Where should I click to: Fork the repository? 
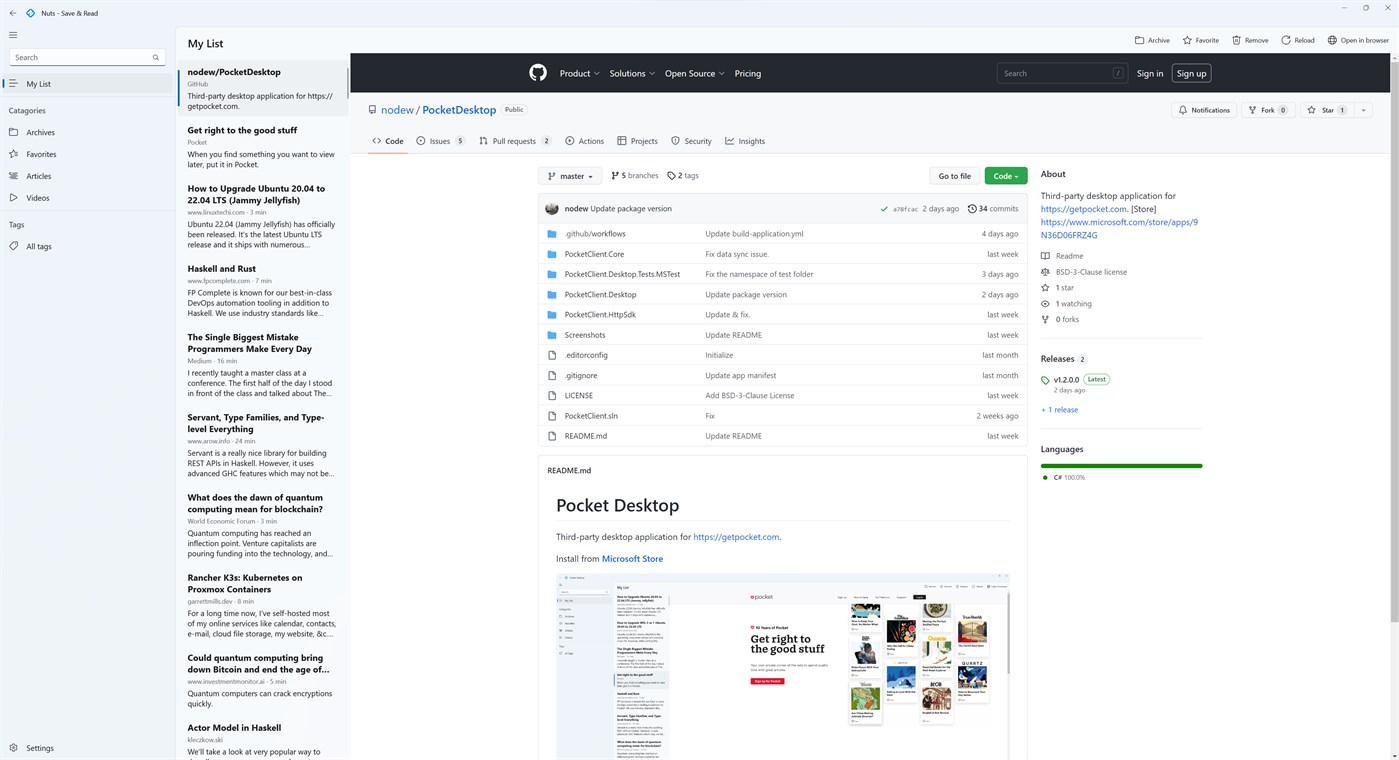click(x=1268, y=110)
